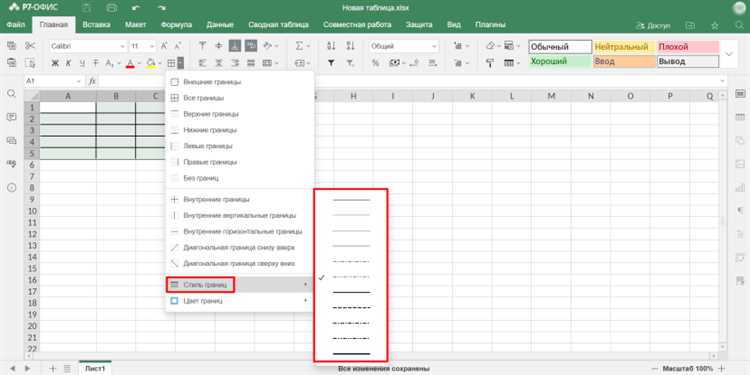Choose the last thick solid border style

tap(351, 353)
